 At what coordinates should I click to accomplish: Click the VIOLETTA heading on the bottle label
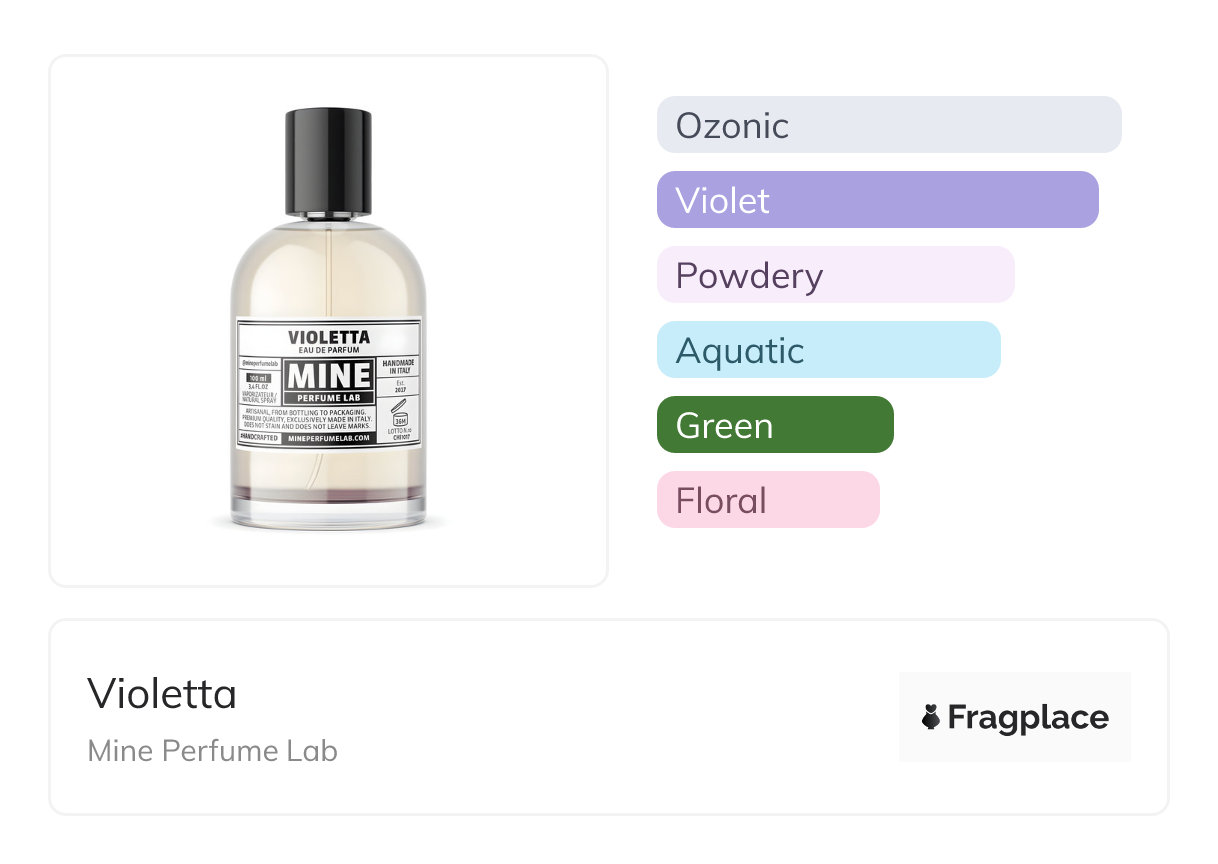329,337
